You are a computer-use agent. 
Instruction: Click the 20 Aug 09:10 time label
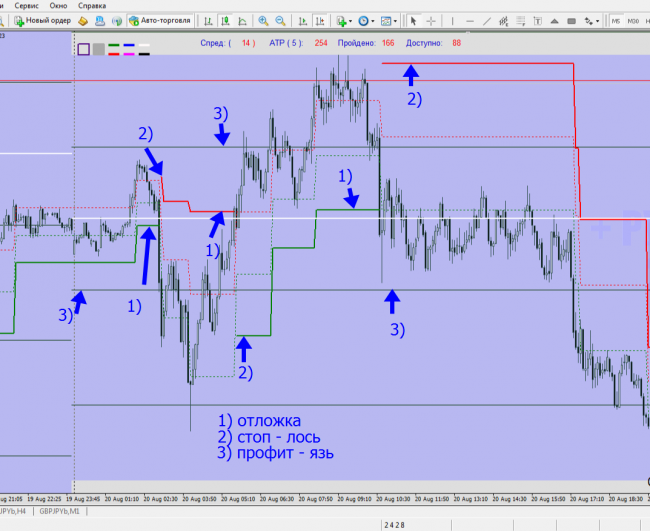(354, 499)
